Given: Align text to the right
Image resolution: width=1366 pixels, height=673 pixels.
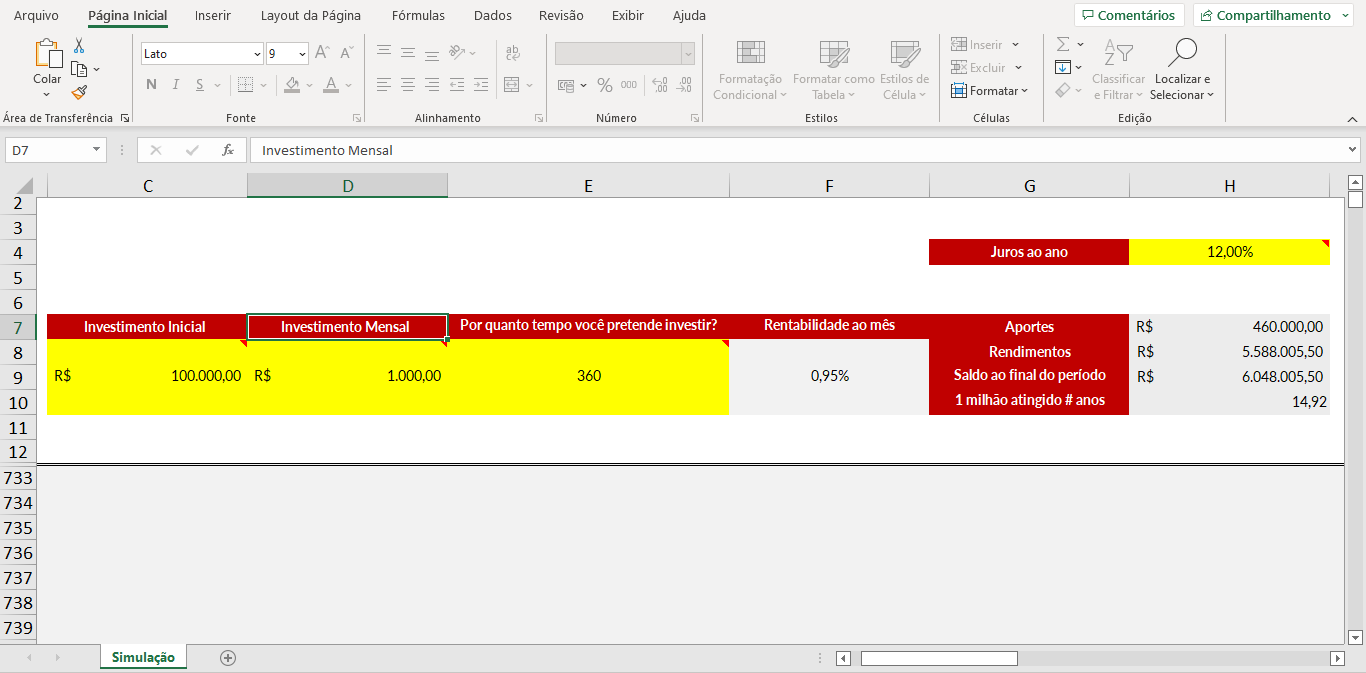Looking at the screenshot, I should (x=432, y=85).
